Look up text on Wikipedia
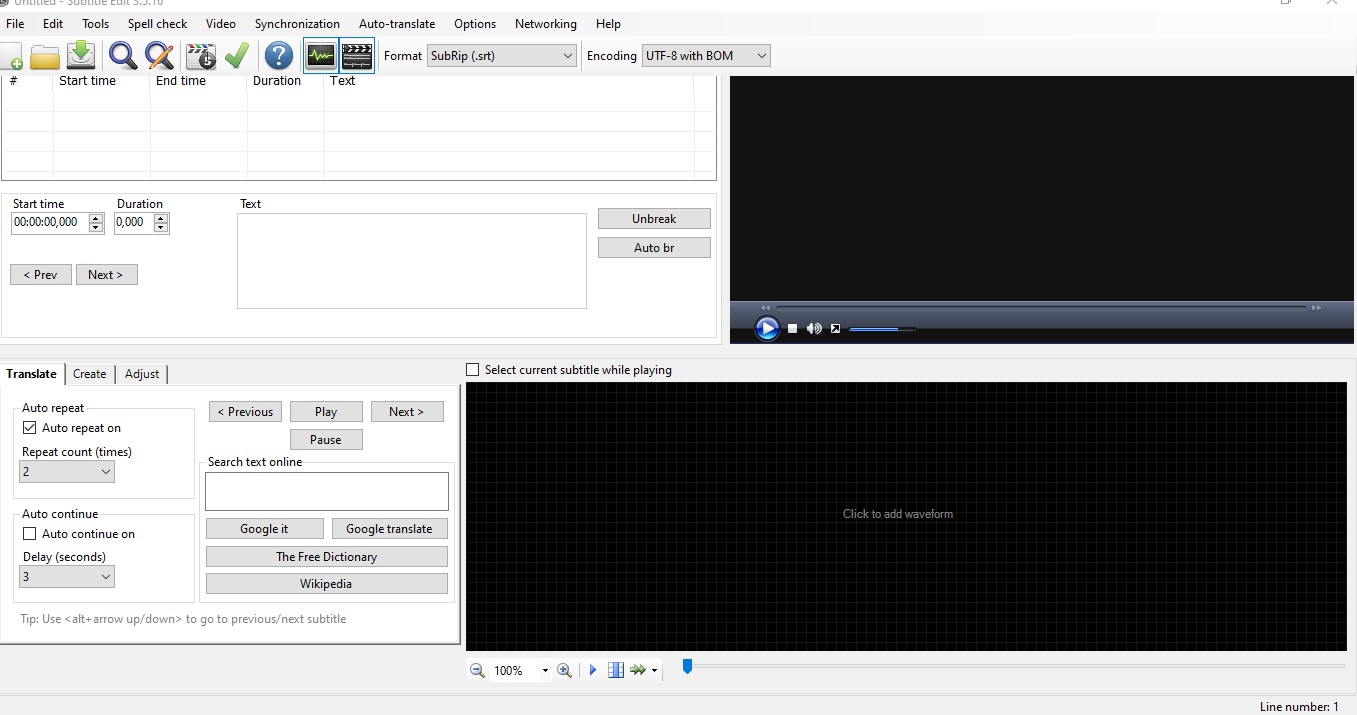The image size is (1357, 715). 326,583
